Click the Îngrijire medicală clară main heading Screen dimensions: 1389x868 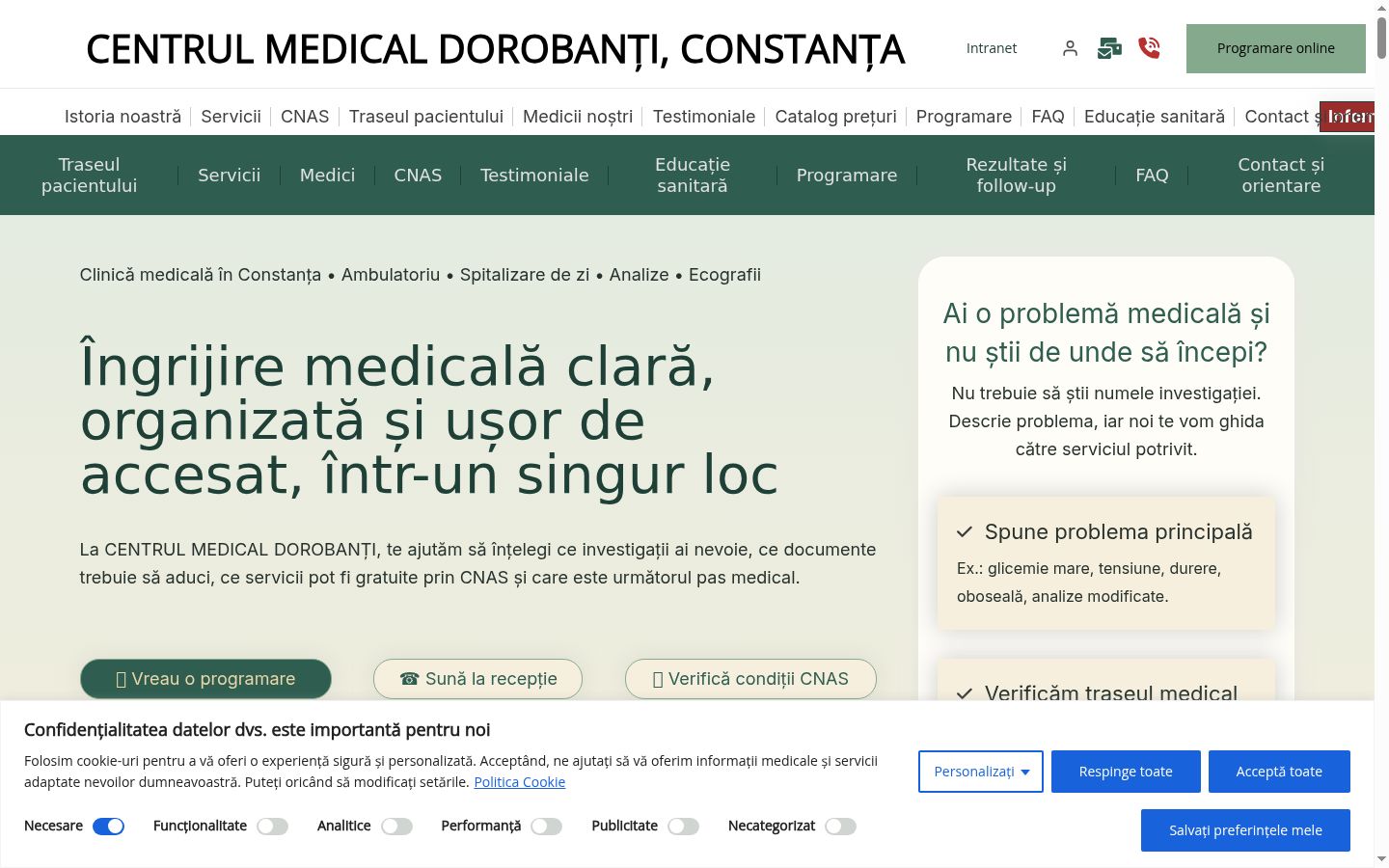[x=429, y=420]
